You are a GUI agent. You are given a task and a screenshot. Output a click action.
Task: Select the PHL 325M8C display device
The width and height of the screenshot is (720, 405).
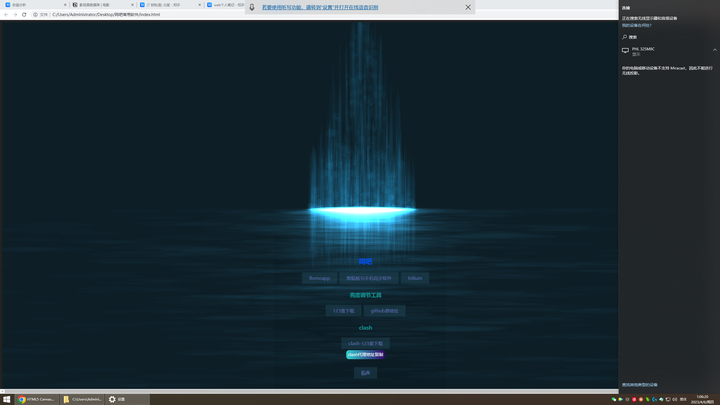click(669, 51)
